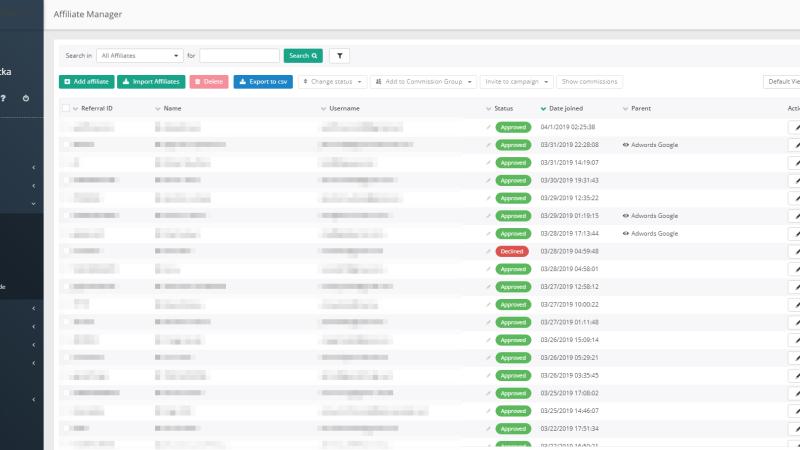Click Adwords Google parent link in 03/28/2019 17:13:44 row
The height and width of the screenshot is (450, 800).
click(655, 234)
